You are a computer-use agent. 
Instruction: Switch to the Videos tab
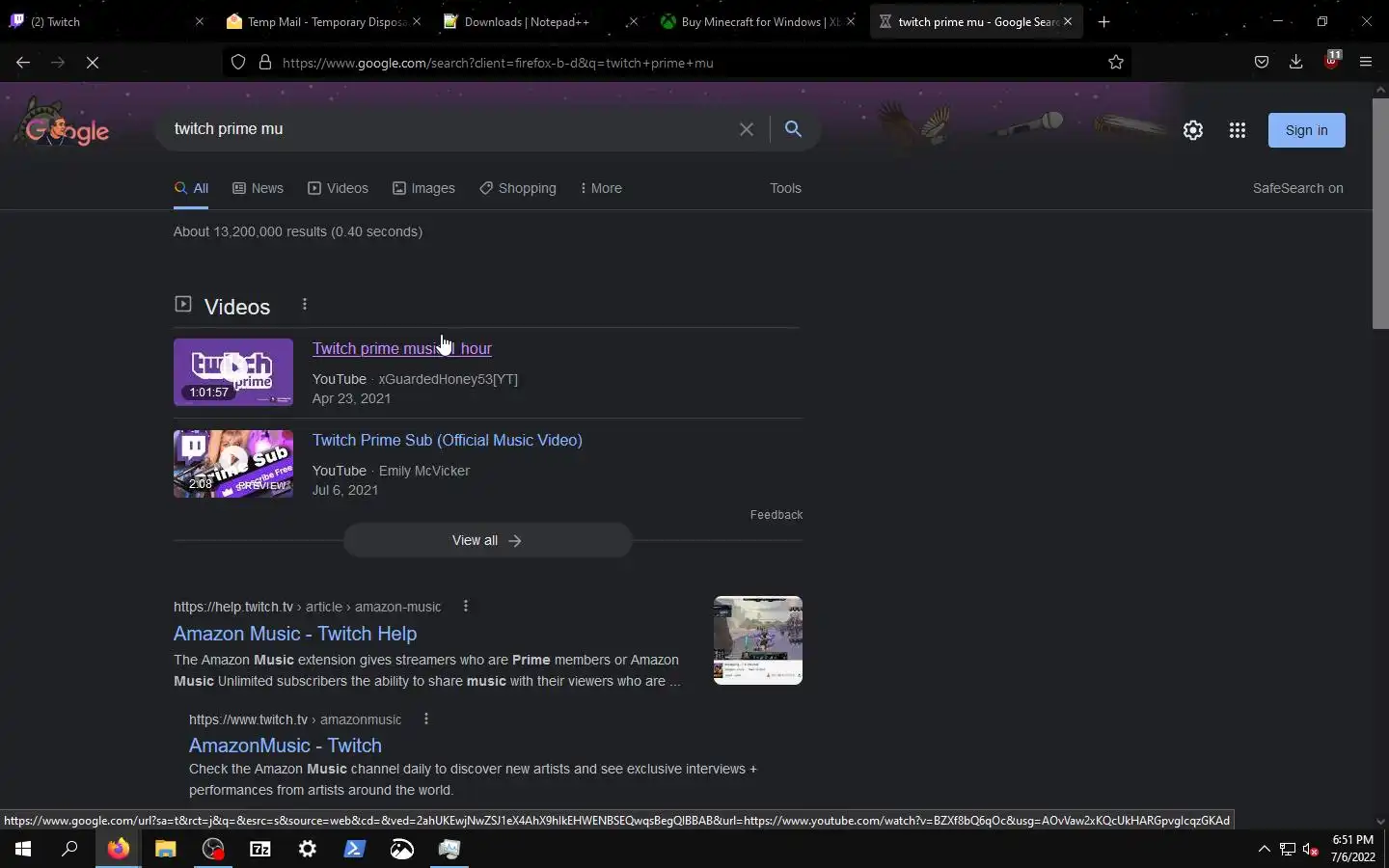[x=338, y=188]
